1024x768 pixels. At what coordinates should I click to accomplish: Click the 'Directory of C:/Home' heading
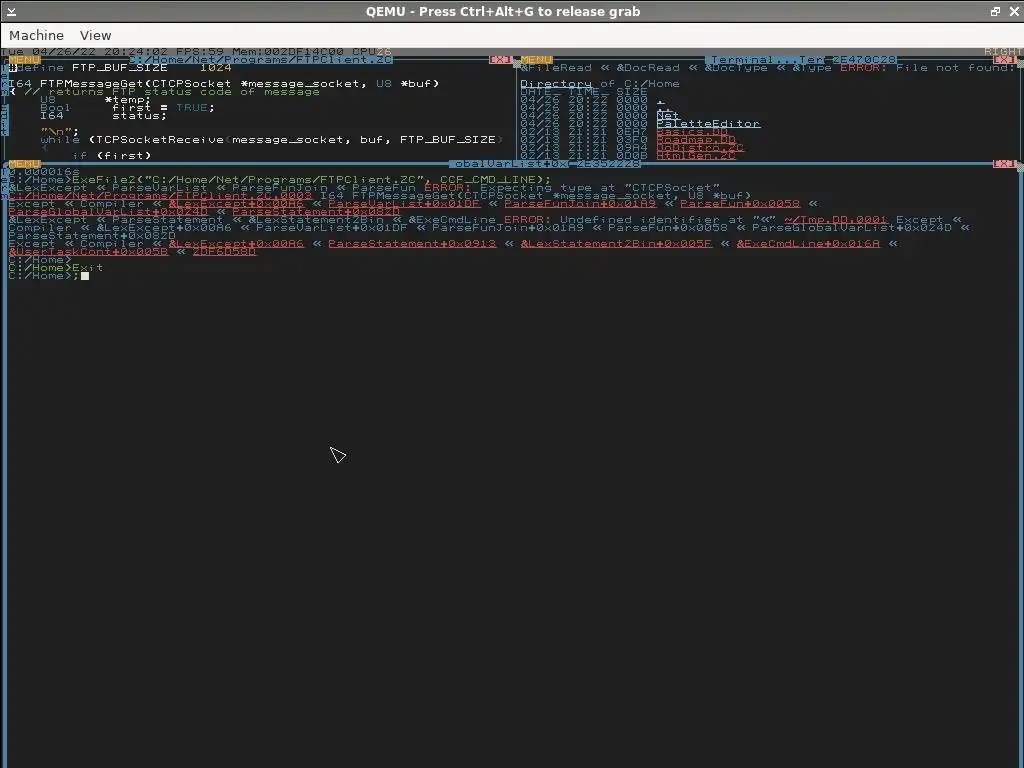600,84
